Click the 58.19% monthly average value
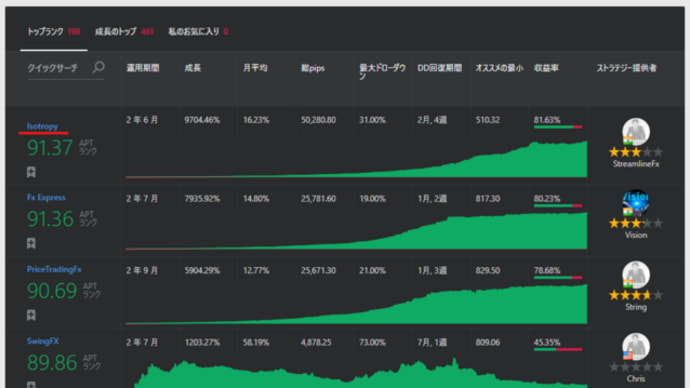690x388 pixels. point(256,342)
